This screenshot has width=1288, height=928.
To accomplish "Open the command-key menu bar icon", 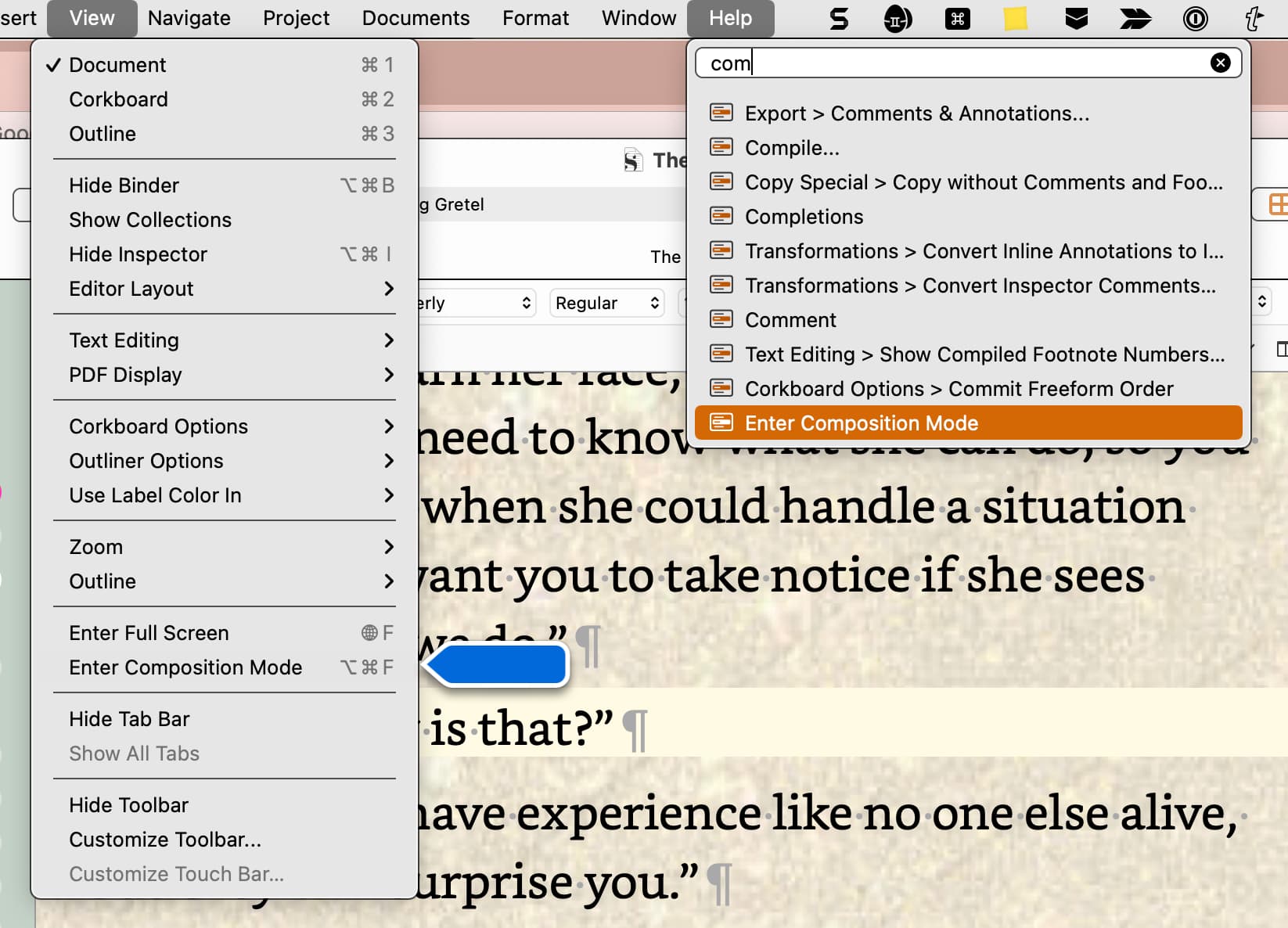I will pos(957,18).
